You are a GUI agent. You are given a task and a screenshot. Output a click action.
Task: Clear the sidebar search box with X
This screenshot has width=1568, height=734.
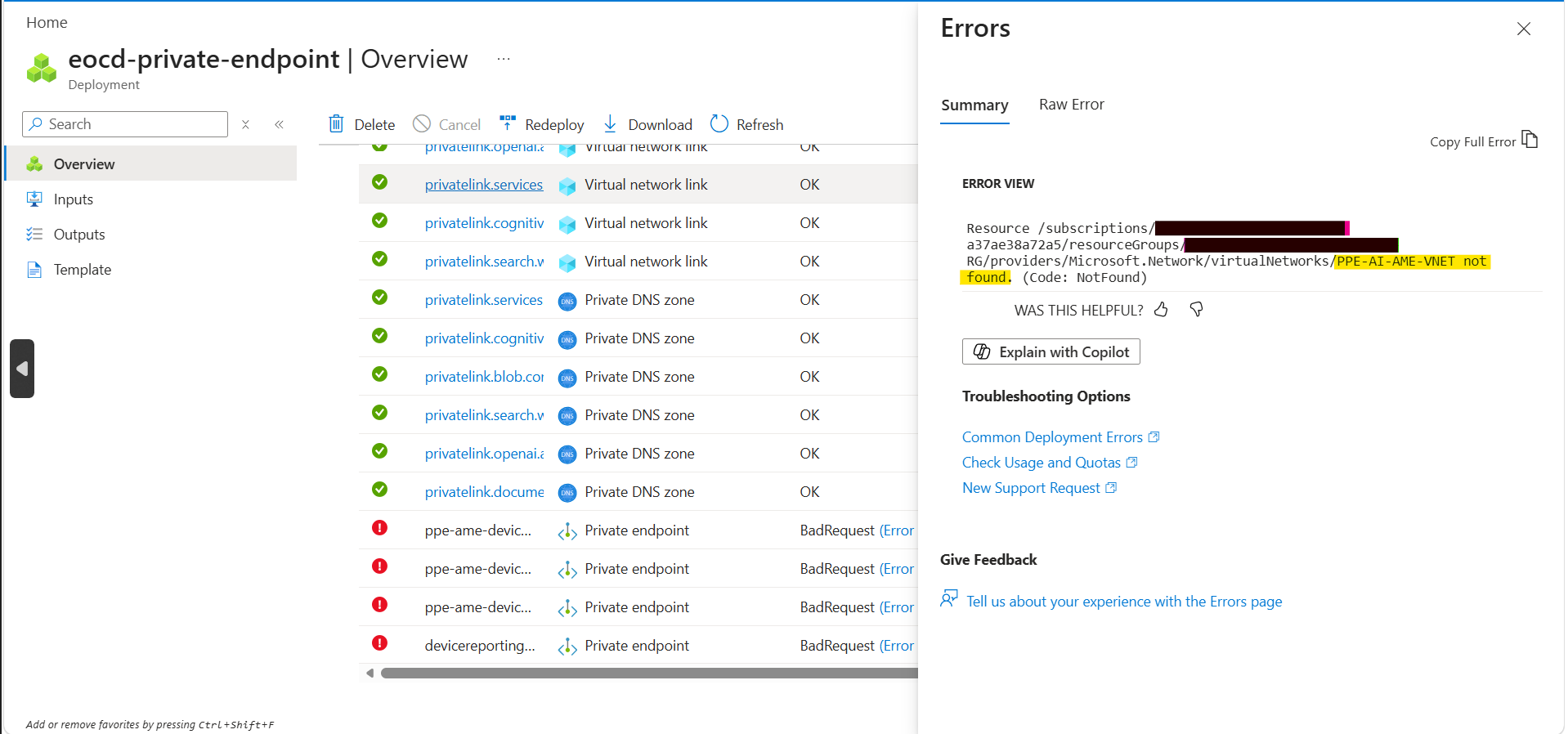tap(245, 124)
